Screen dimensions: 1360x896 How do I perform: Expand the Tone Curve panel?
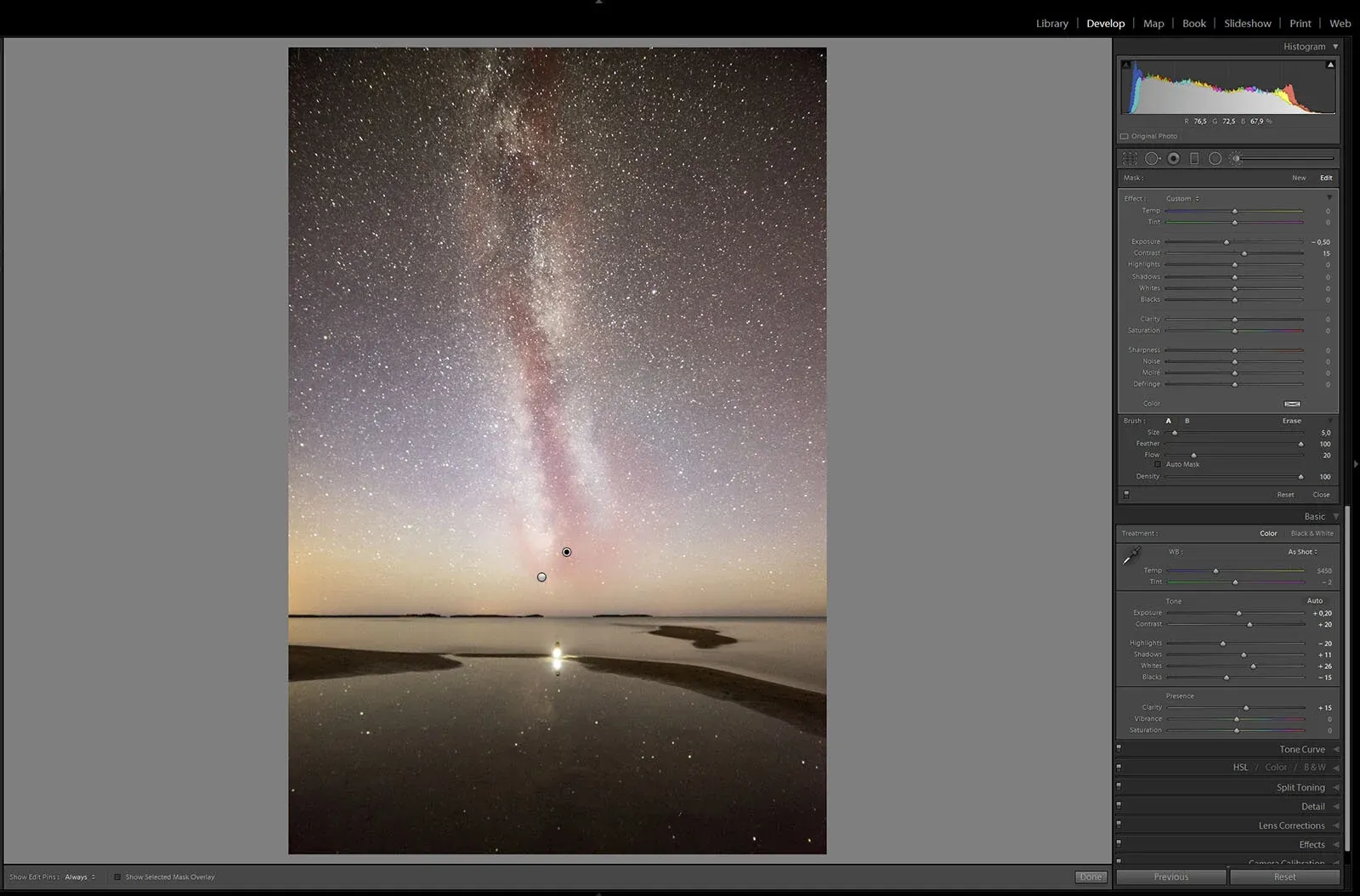coord(1301,749)
